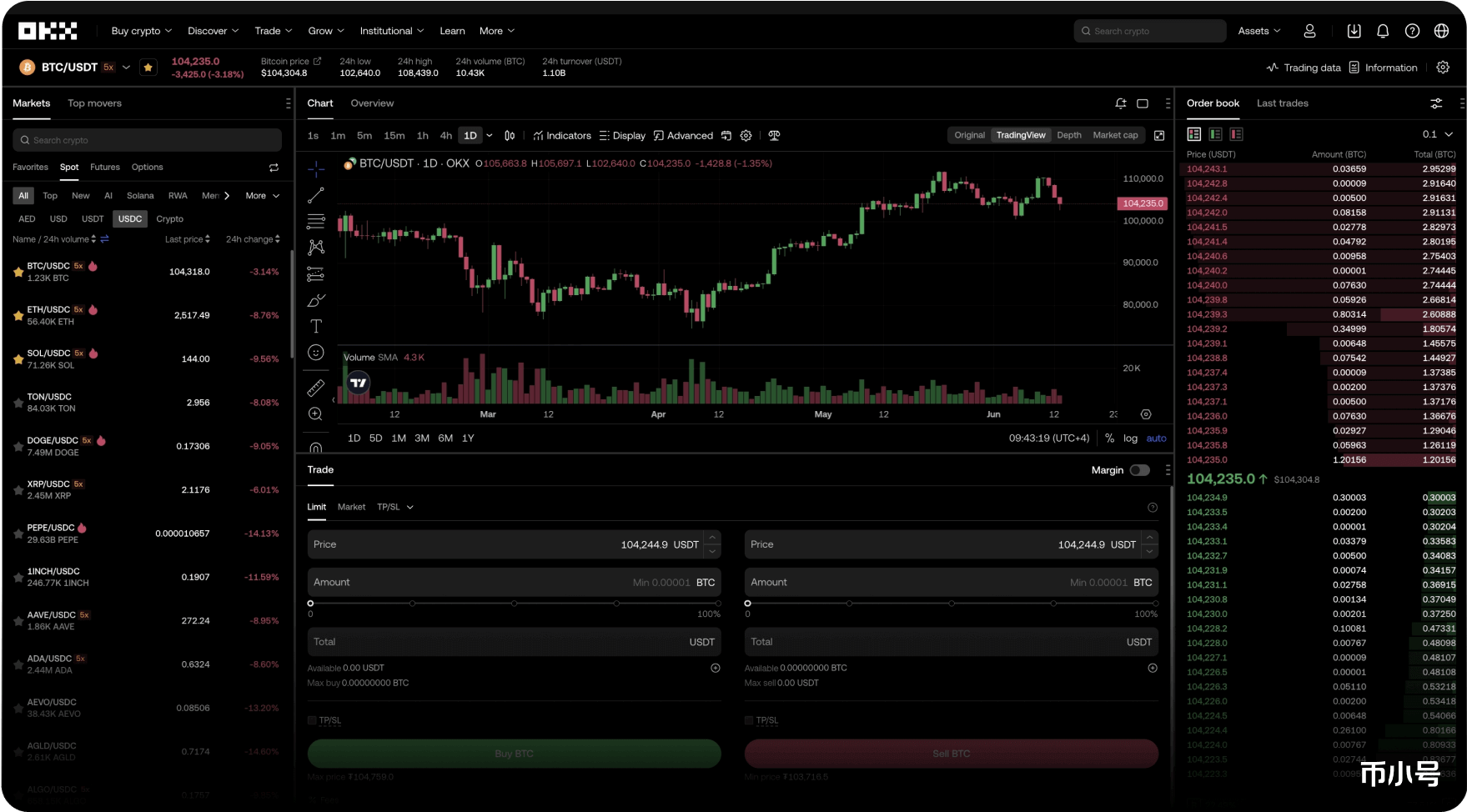Click the BTC/USDT favorite star

[148, 68]
